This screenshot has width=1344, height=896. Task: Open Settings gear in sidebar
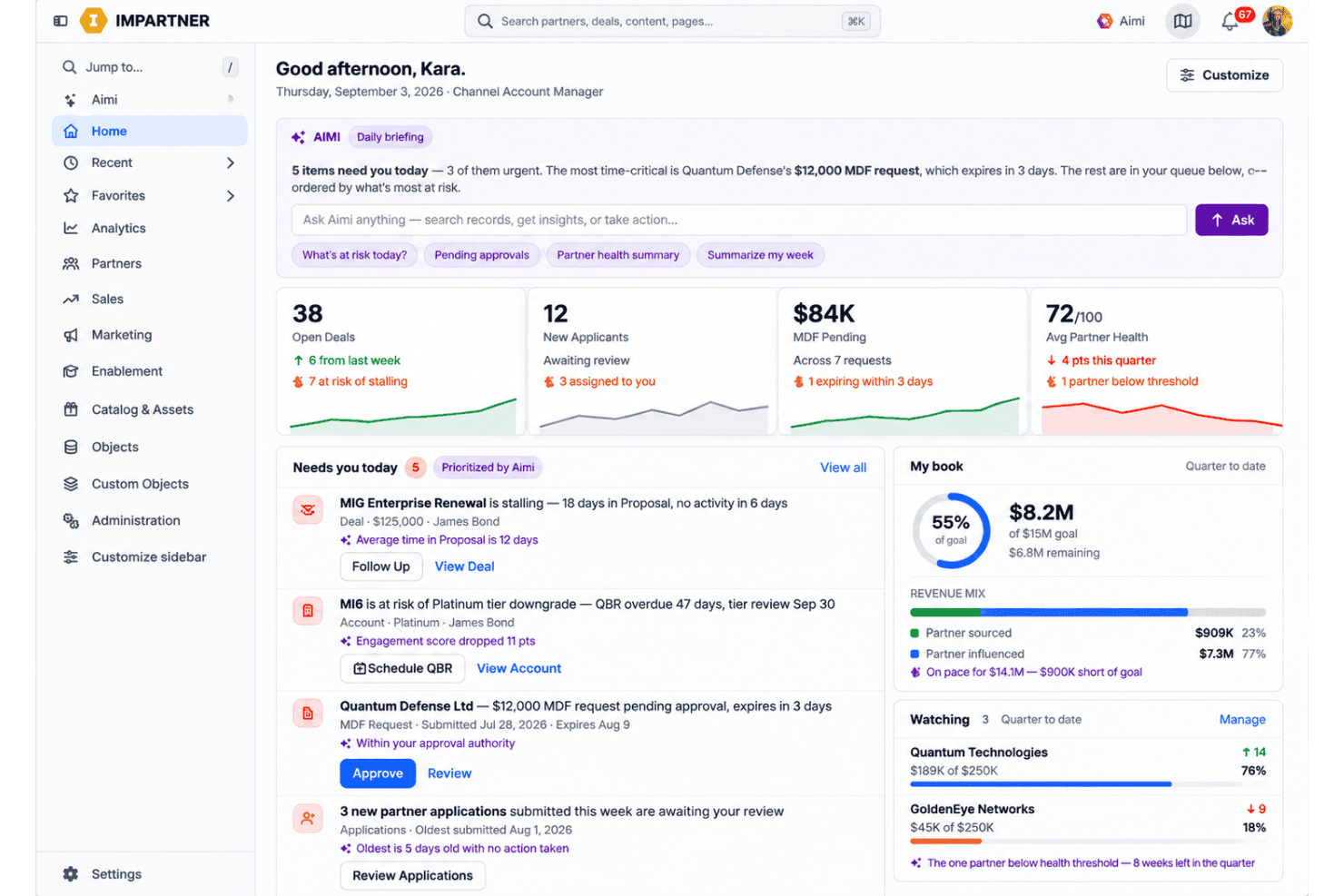click(x=71, y=874)
